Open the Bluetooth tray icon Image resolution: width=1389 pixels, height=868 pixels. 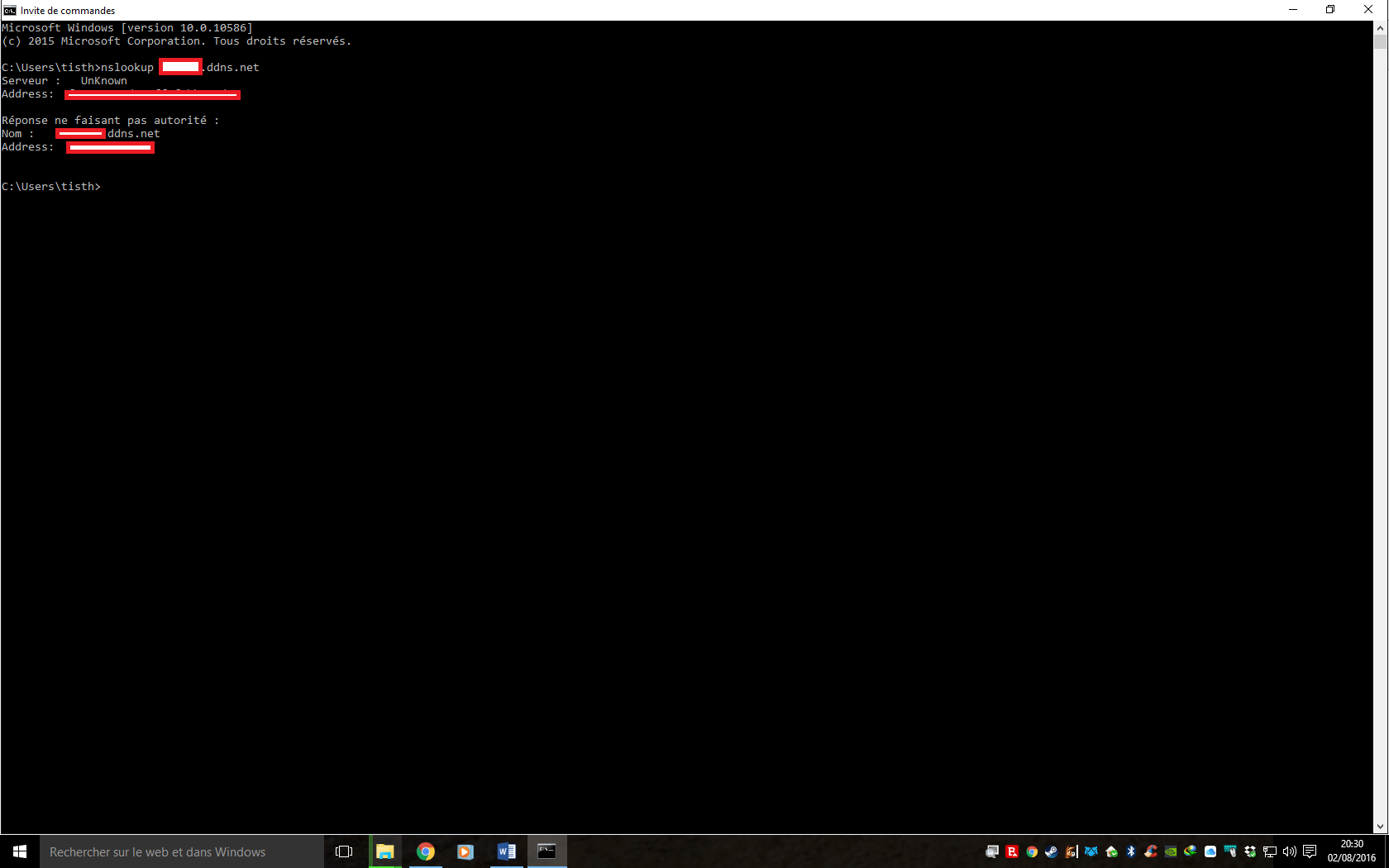coord(1131,851)
